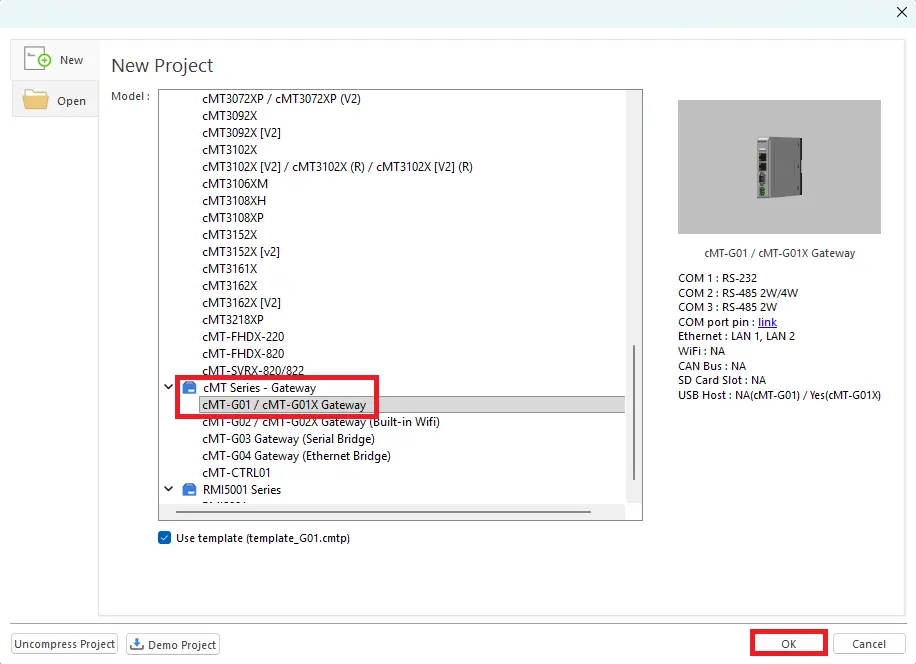916x664 pixels.
Task: Click the Open folder icon in sidebar
Action: [36, 100]
